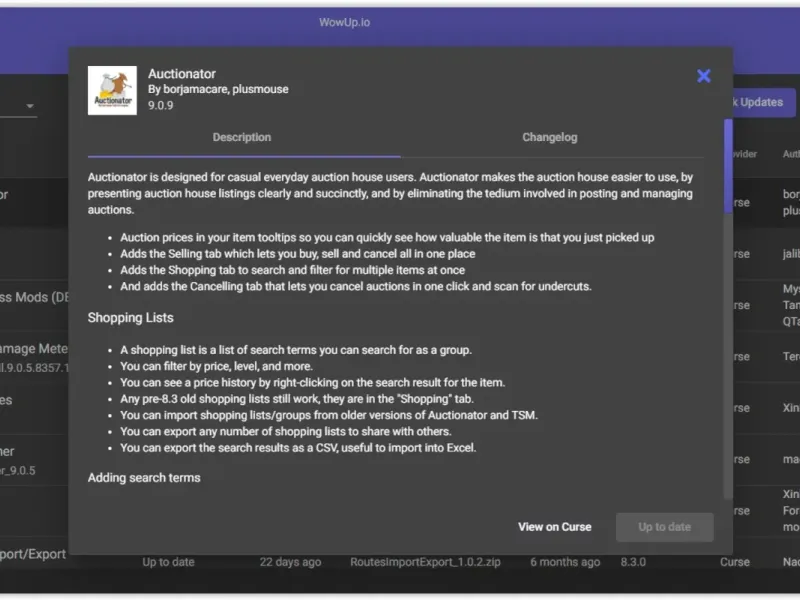
Task: Click the Curse provider cell in bottom row
Action: [735, 562]
